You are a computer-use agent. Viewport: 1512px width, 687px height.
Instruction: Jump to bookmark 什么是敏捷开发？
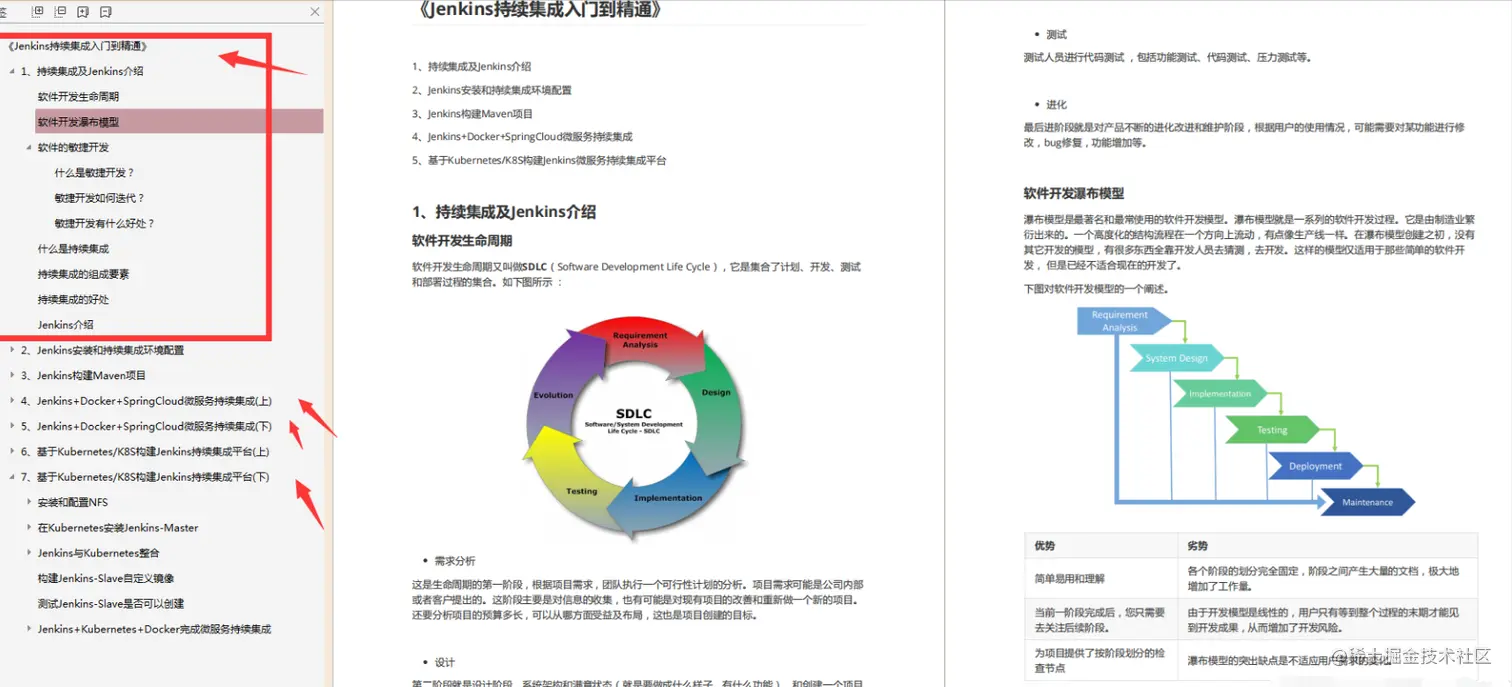tap(94, 173)
